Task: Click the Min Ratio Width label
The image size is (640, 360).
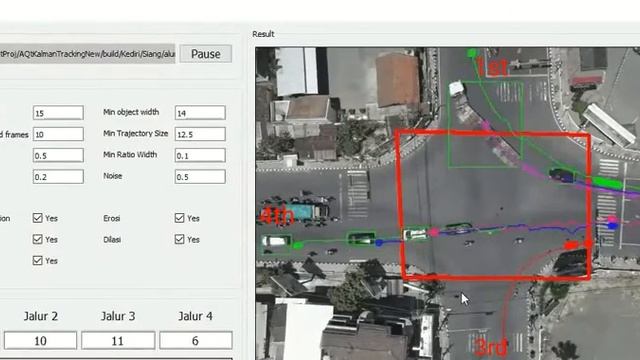Action: point(130,155)
